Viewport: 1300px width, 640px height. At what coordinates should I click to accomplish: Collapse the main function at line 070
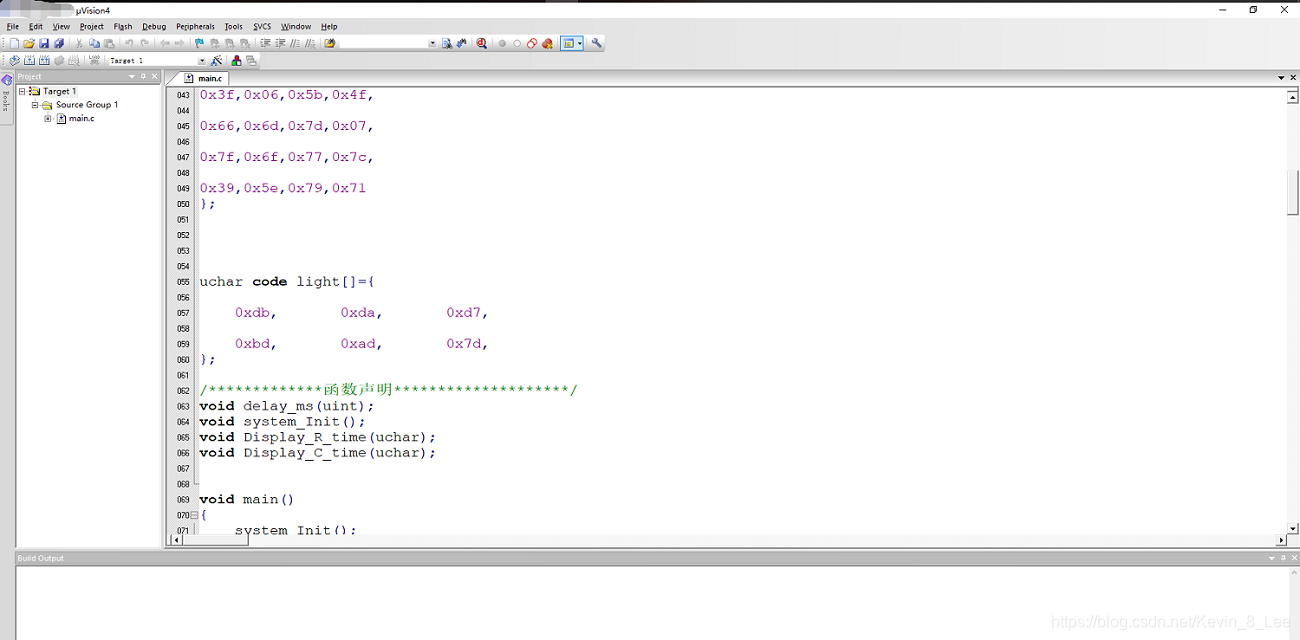(194, 515)
